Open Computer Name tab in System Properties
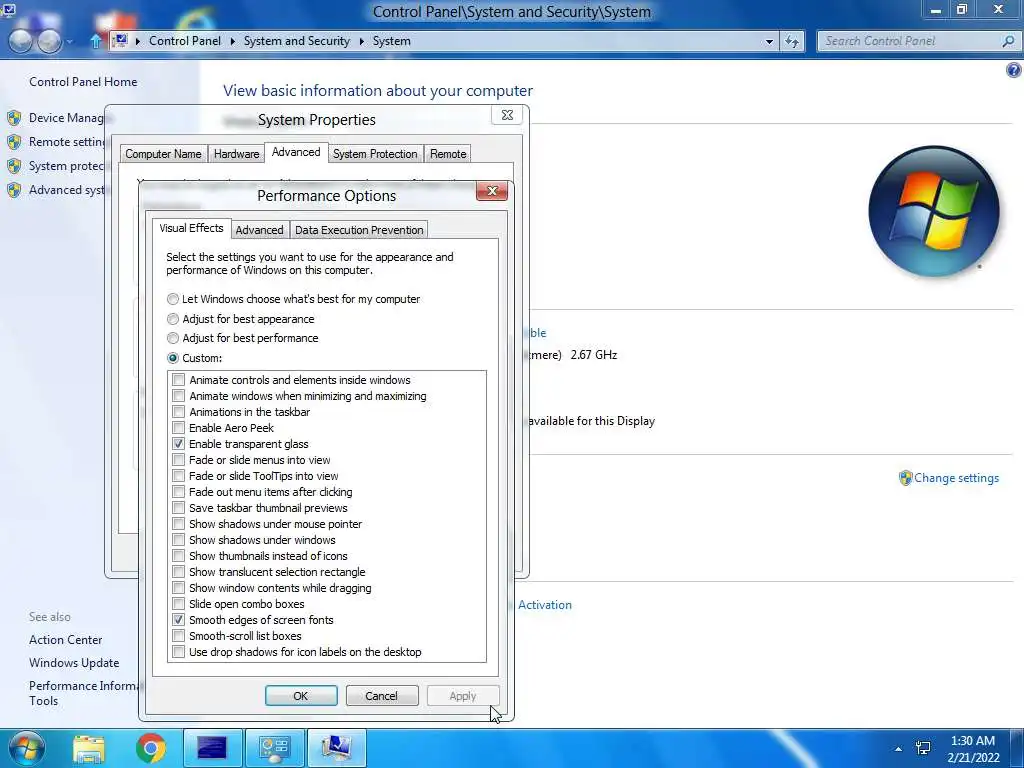Image resolution: width=1024 pixels, height=768 pixels. [x=163, y=154]
